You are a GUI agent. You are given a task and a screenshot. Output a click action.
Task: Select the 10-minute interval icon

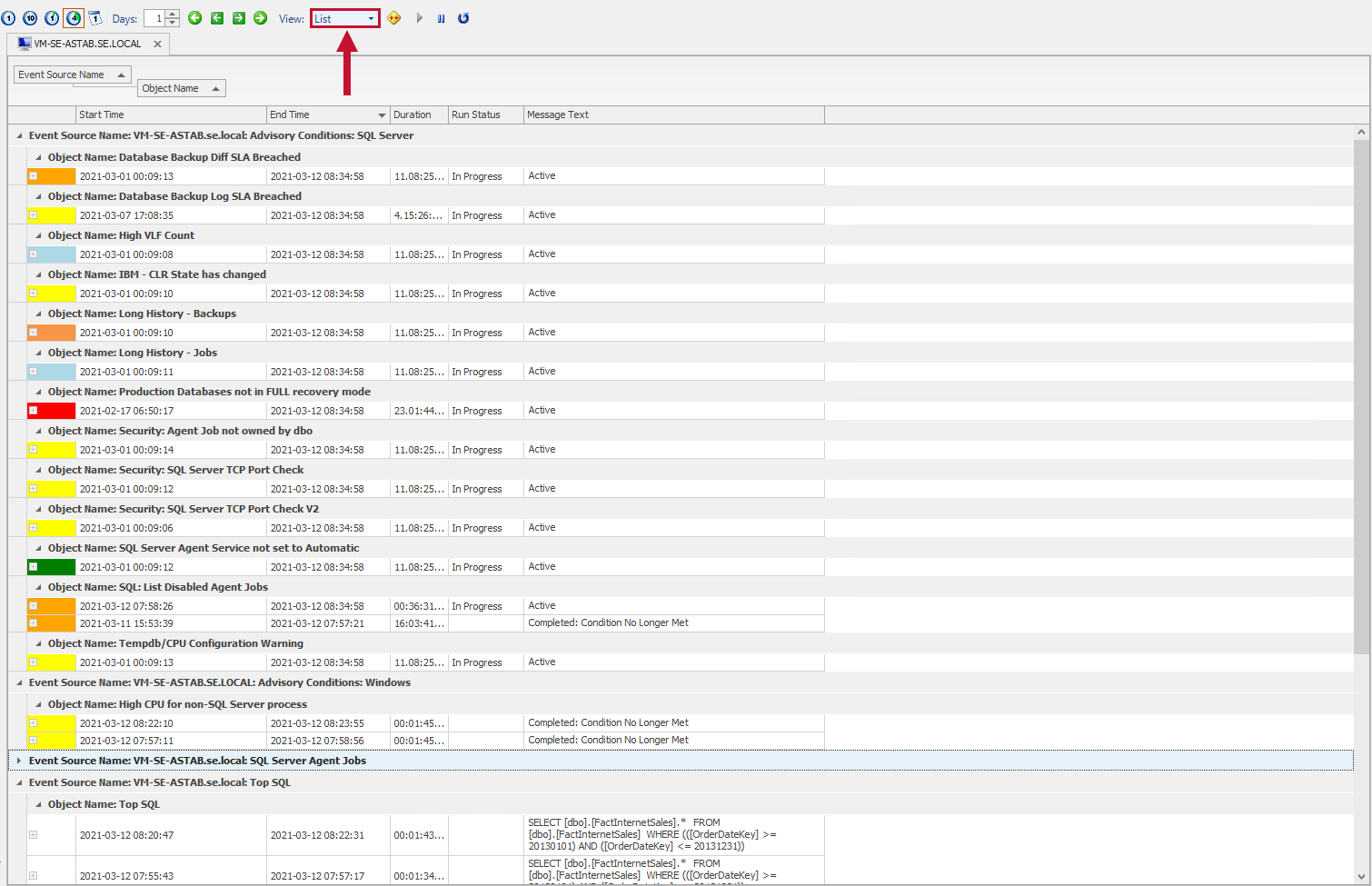pyautogui.click(x=28, y=18)
